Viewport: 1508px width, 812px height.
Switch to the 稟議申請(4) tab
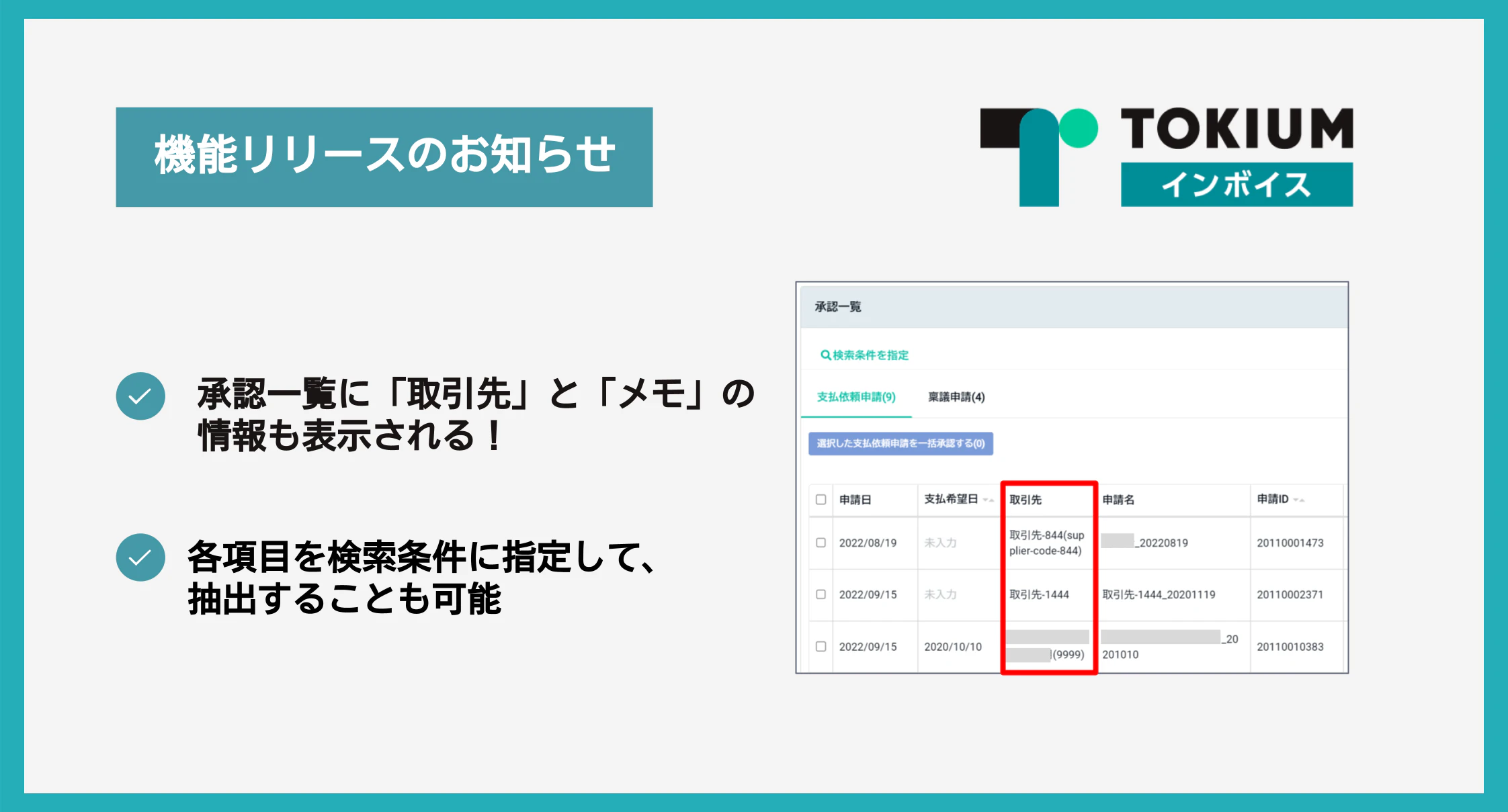pyautogui.click(x=956, y=397)
